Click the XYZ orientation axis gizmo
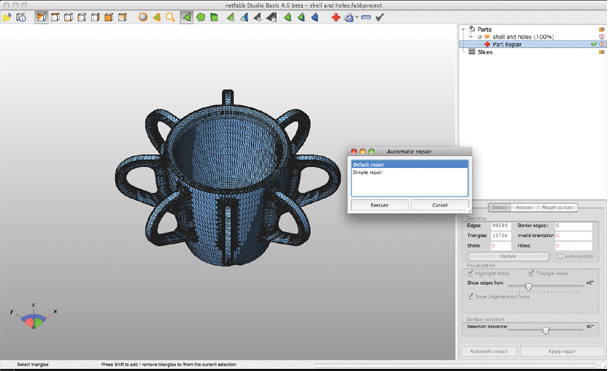The height and width of the screenshot is (371, 608). click(x=34, y=317)
